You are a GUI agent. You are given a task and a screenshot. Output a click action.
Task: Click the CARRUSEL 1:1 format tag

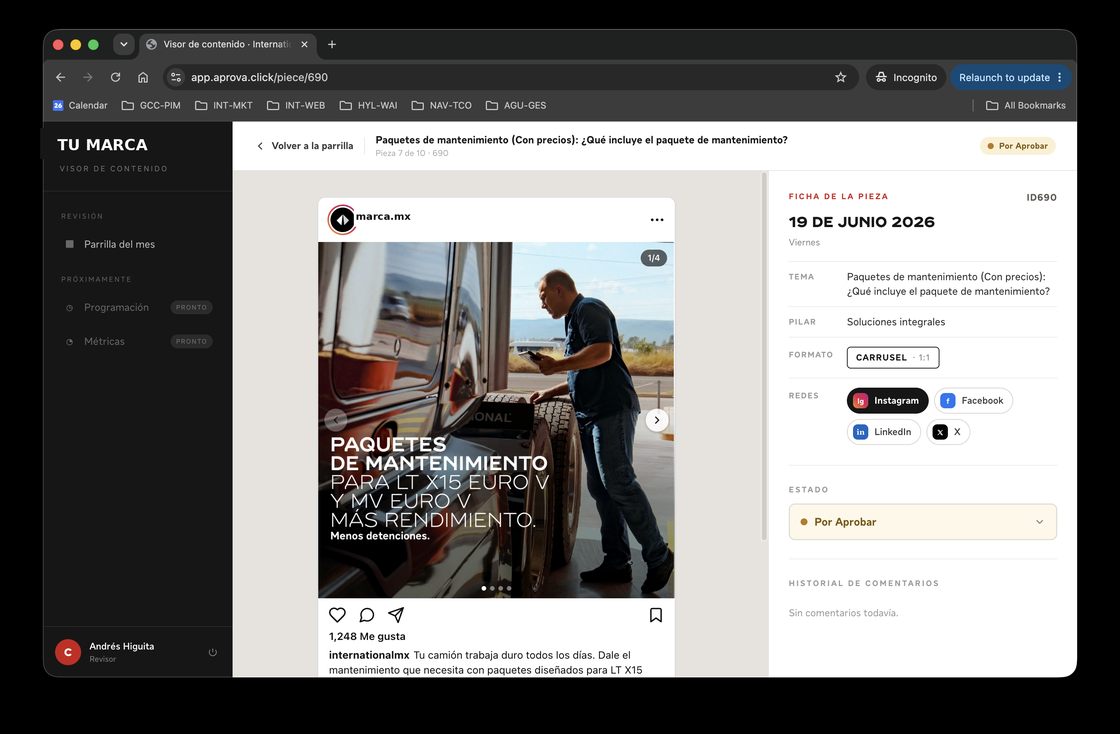(893, 357)
